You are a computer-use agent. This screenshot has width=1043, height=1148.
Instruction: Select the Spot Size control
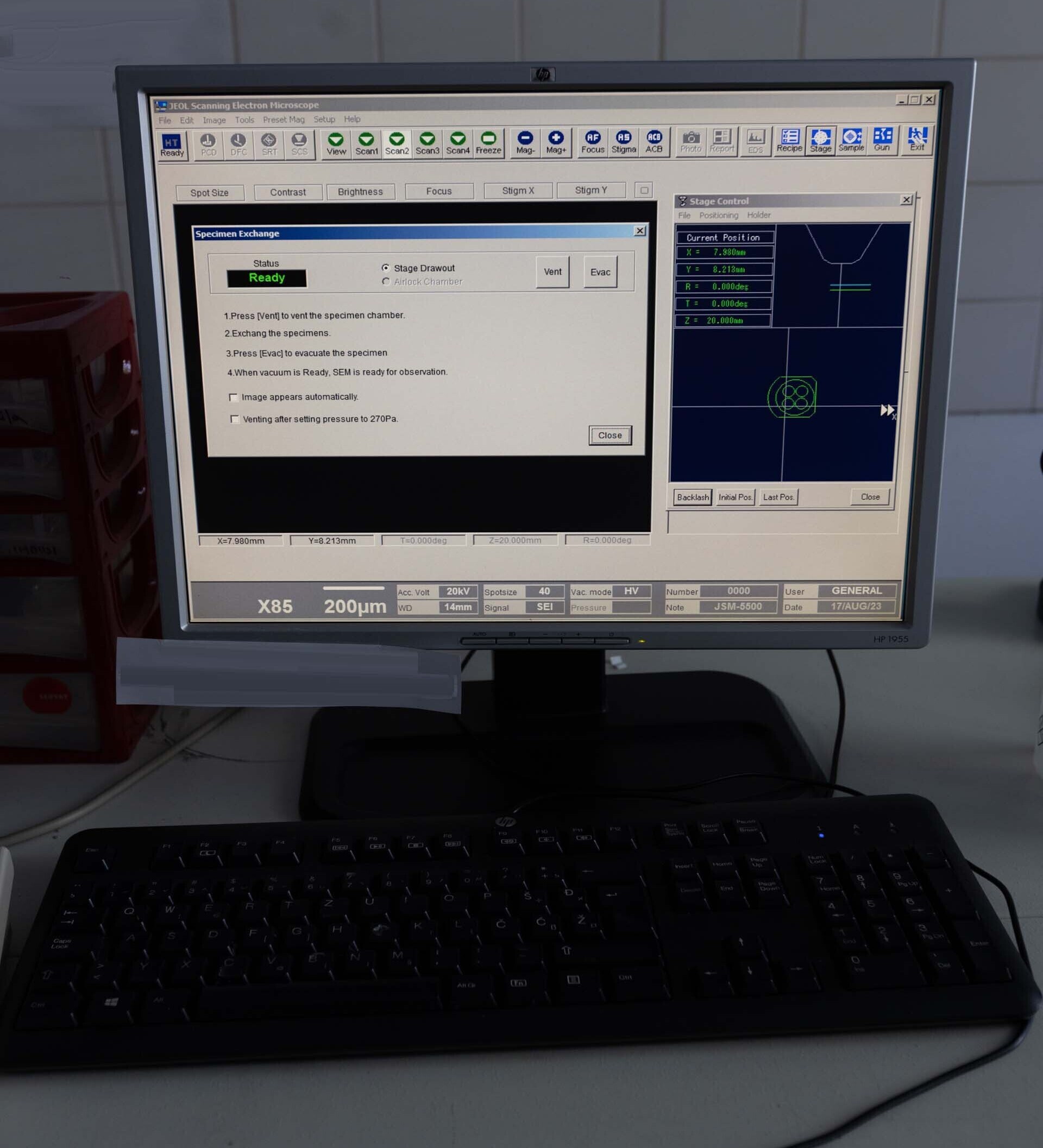tap(210, 192)
